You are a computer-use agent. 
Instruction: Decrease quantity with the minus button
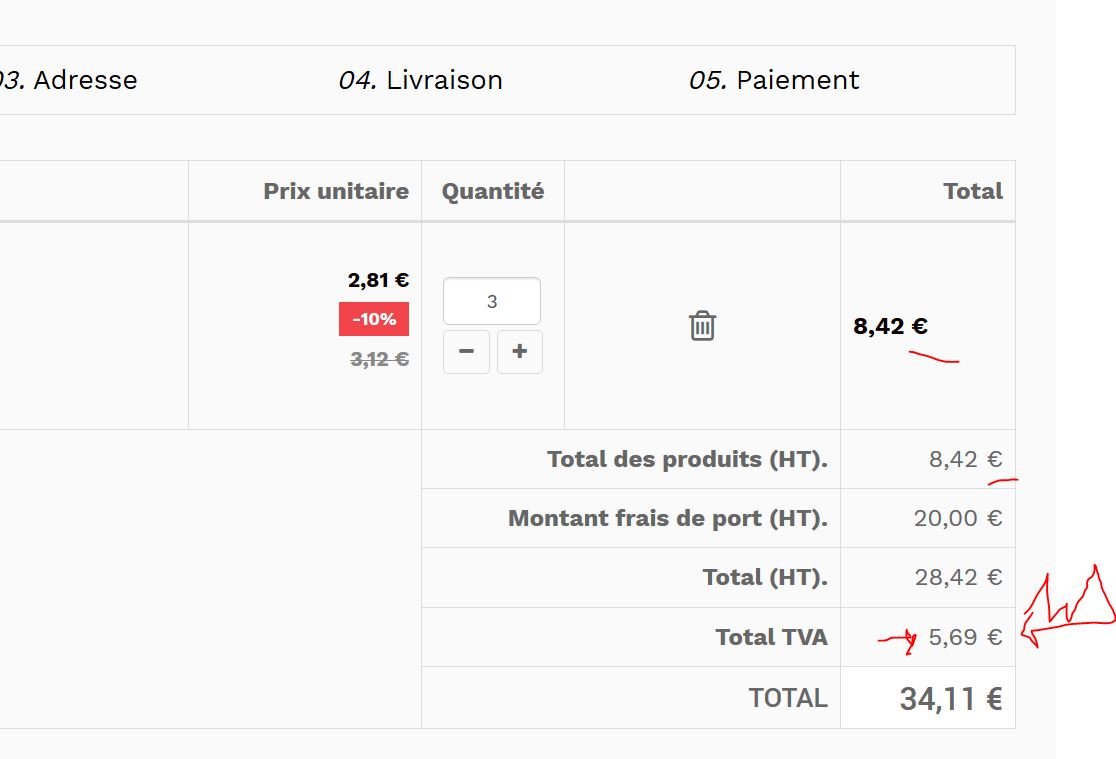(466, 352)
